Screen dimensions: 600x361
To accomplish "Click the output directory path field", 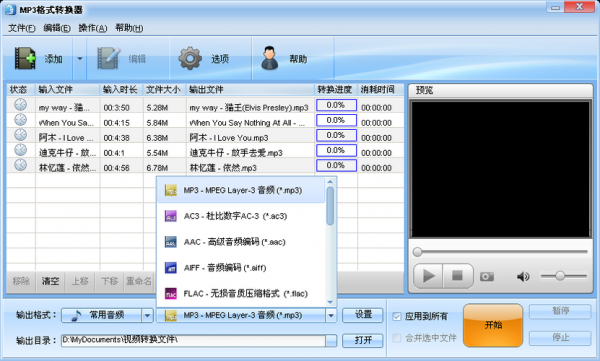I will coord(193,340).
